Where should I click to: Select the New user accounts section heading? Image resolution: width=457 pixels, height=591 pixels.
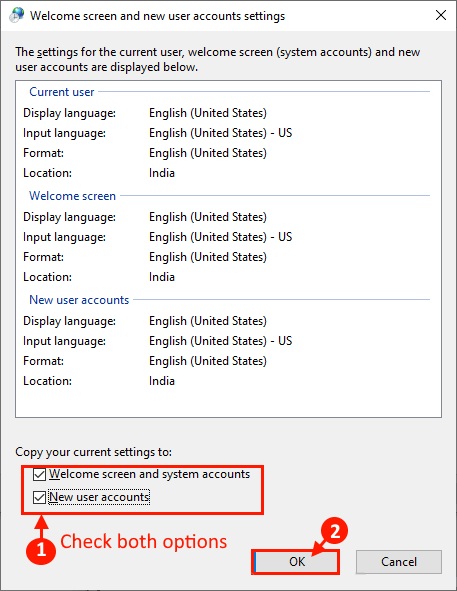(79, 300)
